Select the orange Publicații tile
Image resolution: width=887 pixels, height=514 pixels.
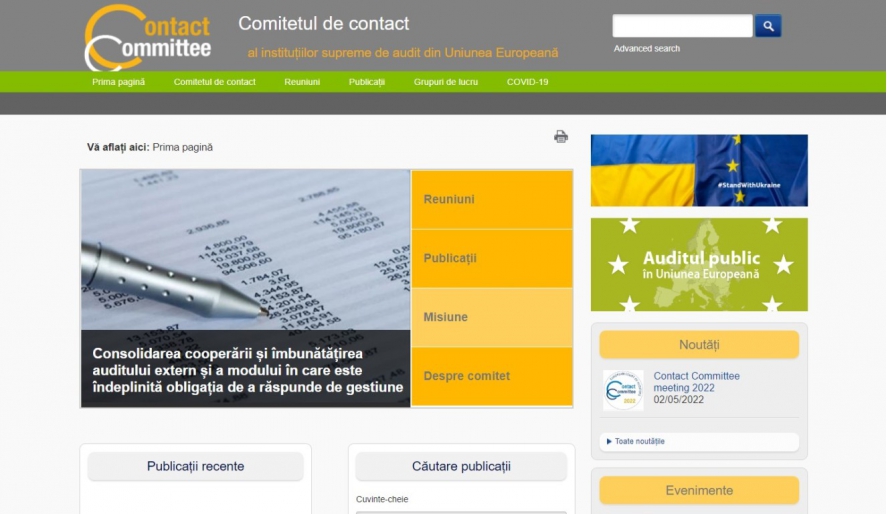pyautogui.click(x=492, y=258)
